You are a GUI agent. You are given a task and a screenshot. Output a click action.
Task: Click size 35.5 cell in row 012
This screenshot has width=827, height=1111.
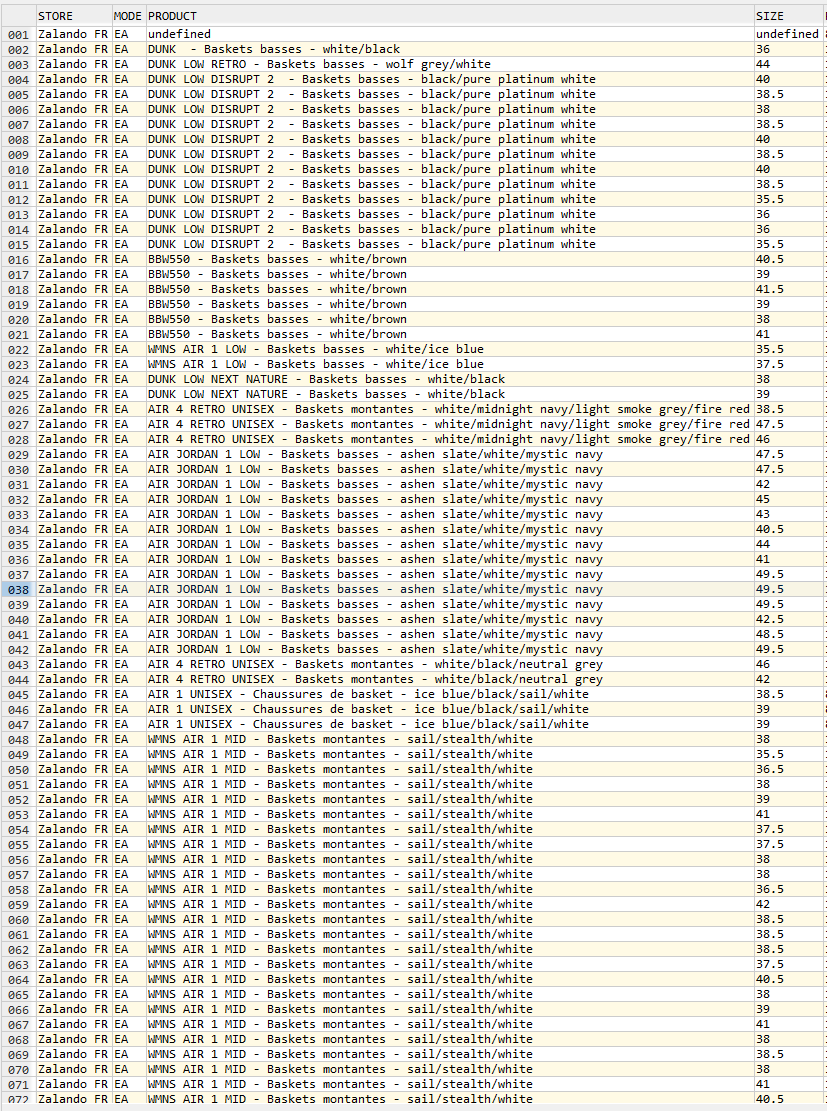(x=789, y=199)
